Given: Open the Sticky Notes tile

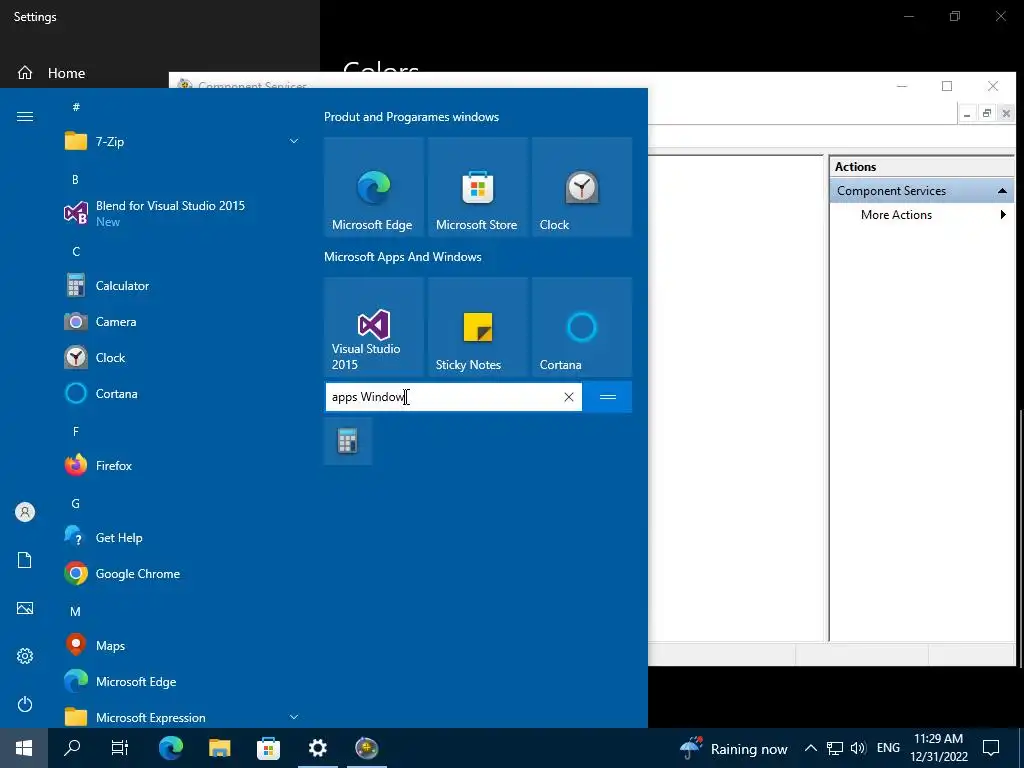Looking at the screenshot, I should [x=477, y=327].
